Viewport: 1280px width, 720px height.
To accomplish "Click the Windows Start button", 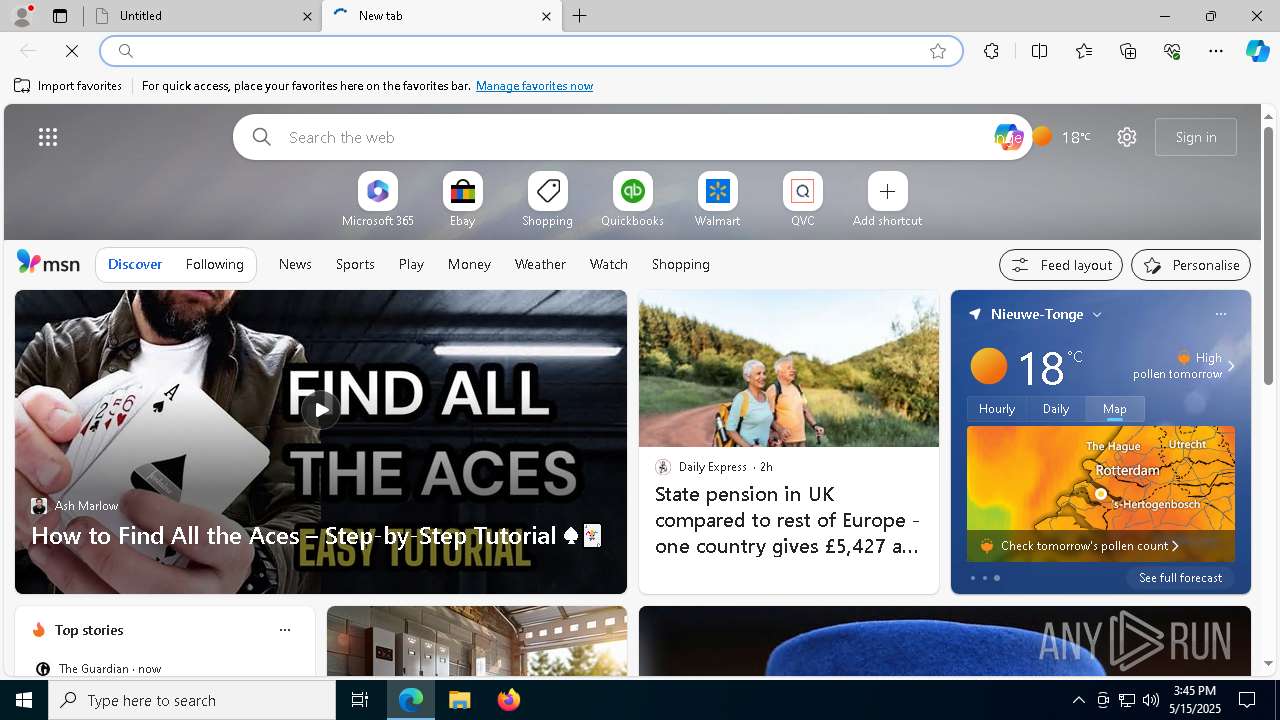I will [x=24, y=700].
